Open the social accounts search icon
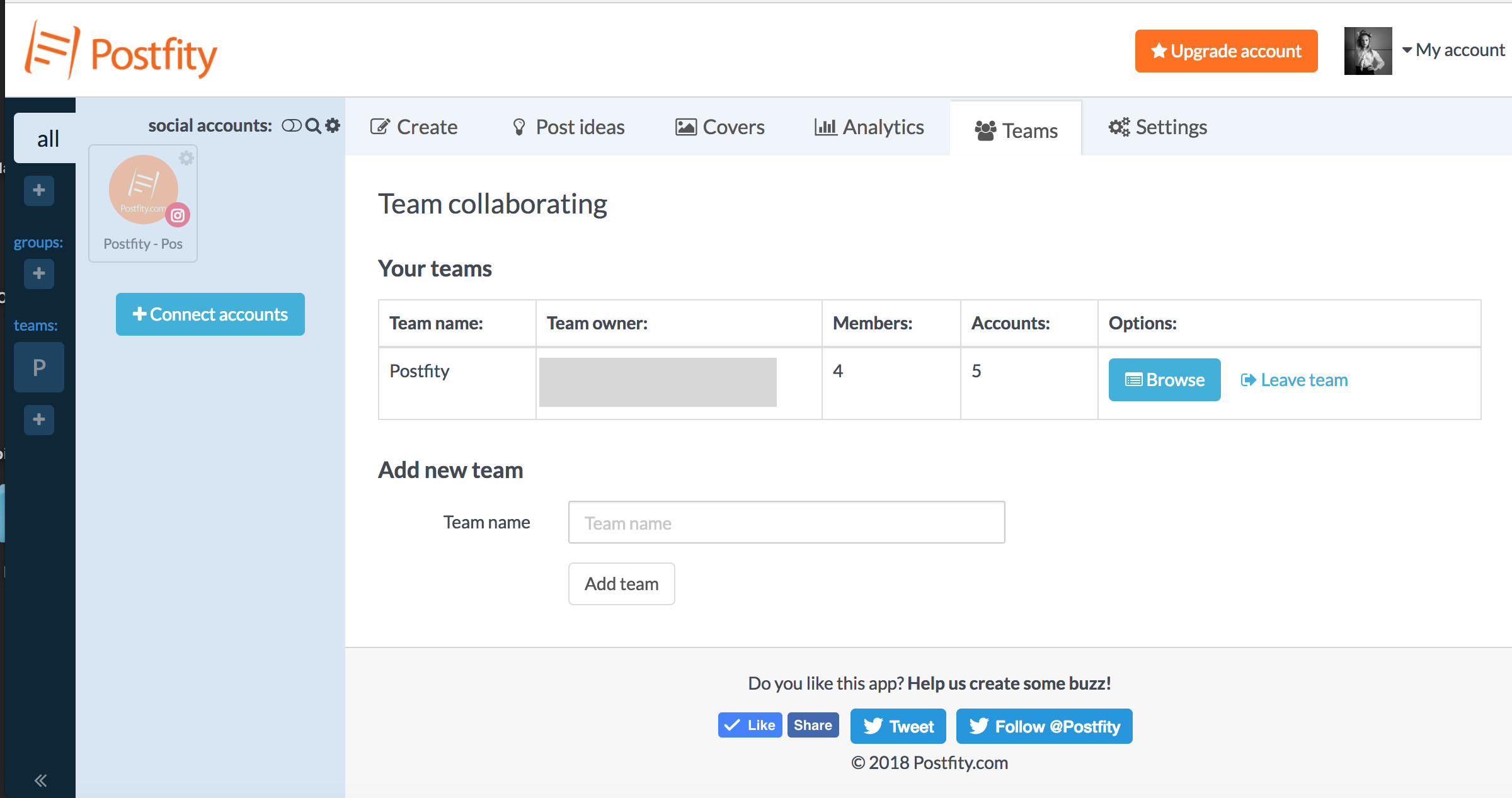Image resolution: width=1512 pixels, height=798 pixels. (313, 126)
